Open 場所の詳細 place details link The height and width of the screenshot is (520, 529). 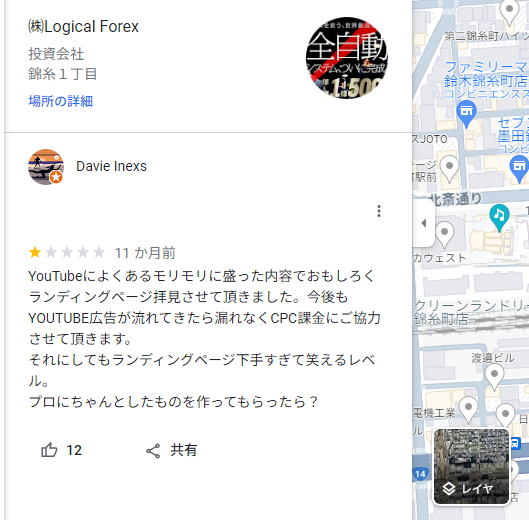click(x=61, y=101)
